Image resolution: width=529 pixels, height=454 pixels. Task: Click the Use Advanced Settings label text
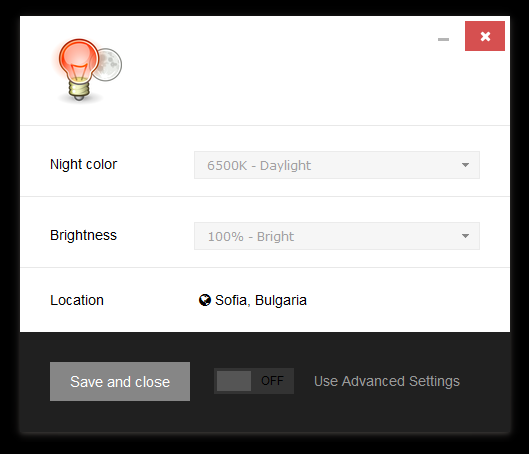tap(387, 381)
